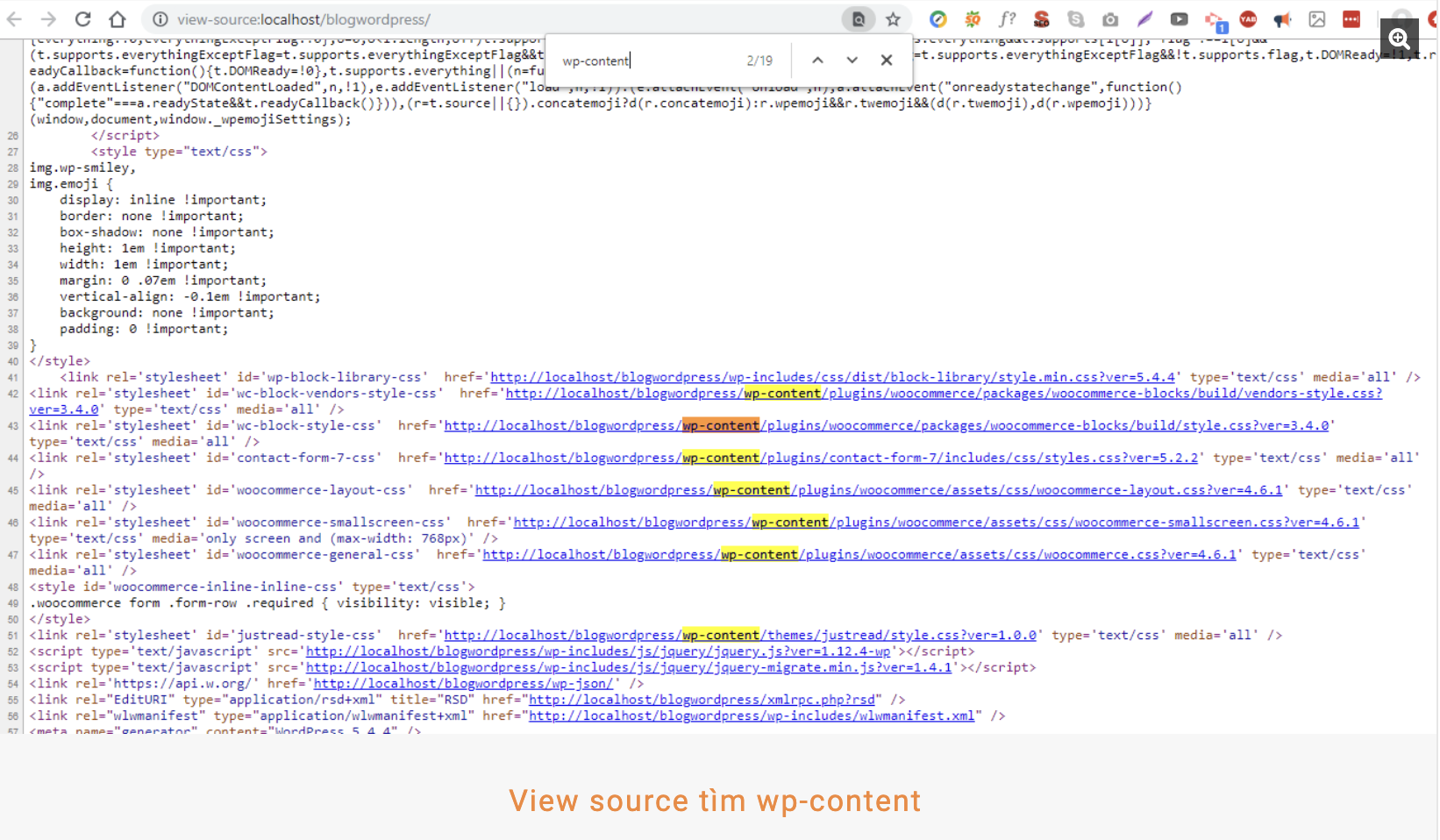This screenshot has height=840, width=1440.
Task: Open the f? font finder extension
Action: [x=1007, y=19]
